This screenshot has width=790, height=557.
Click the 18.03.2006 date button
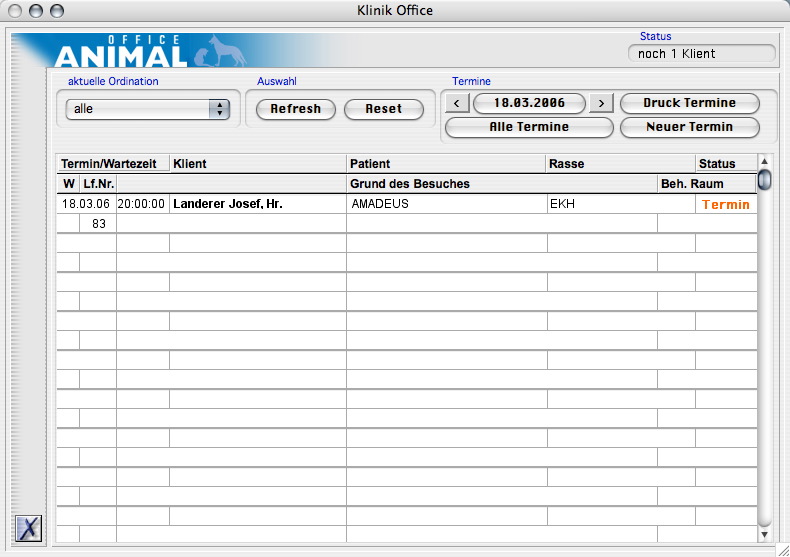[528, 103]
